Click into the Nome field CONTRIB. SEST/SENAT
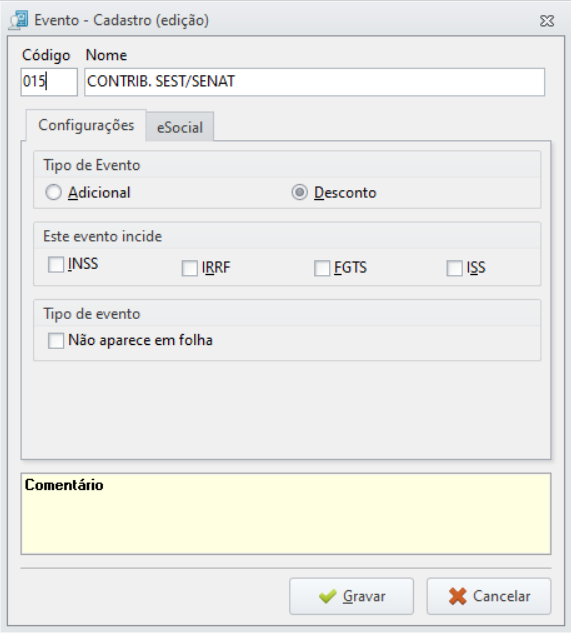Screen dimensions: 571x633 pos(315,82)
